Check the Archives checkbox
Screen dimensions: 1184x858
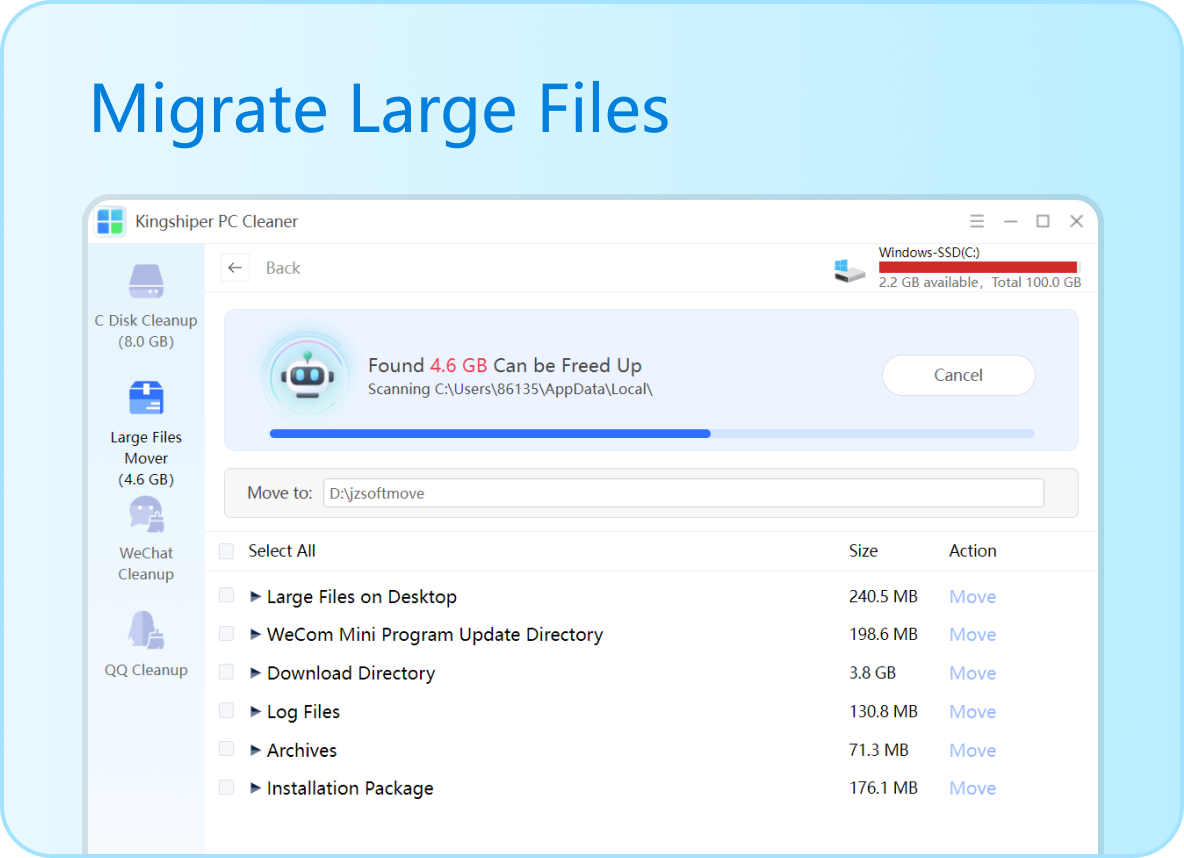click(x=227, y=748)
